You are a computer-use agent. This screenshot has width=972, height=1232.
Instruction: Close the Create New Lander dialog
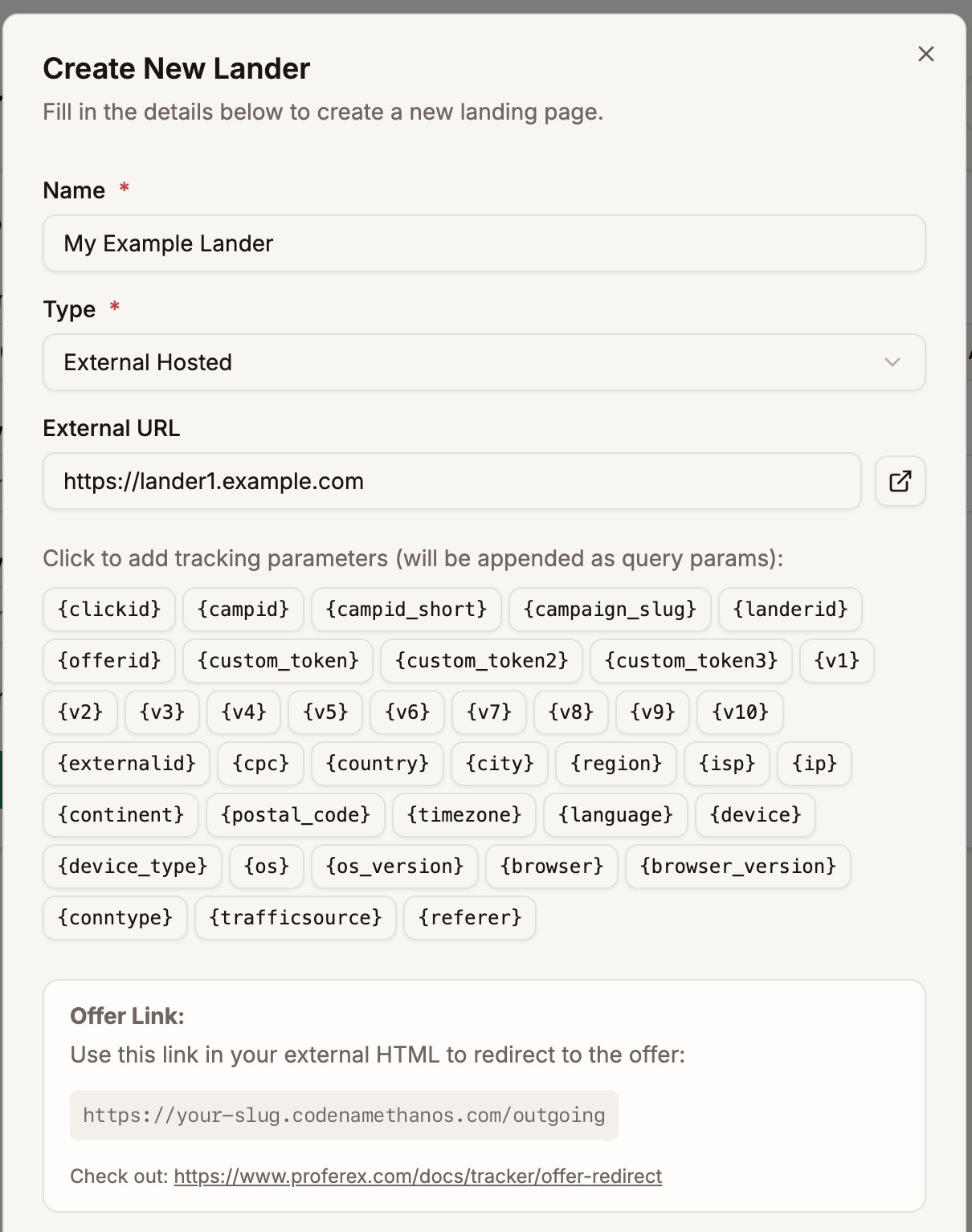(x=925, y=54)
